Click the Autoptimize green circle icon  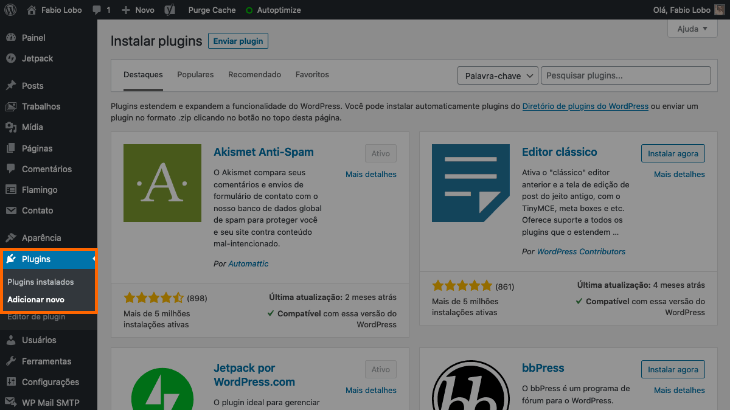[x=249, y=10]
